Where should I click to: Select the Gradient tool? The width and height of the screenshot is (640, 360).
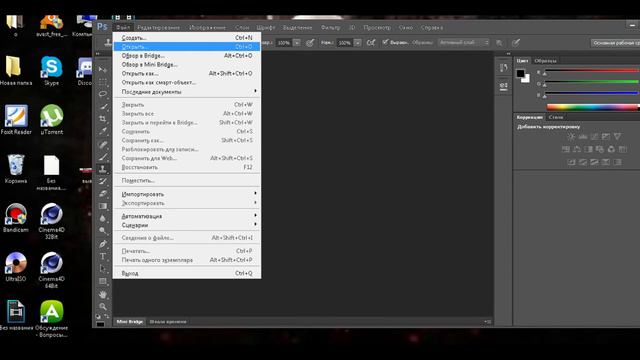pyautogui.click(x=102, y=206)
